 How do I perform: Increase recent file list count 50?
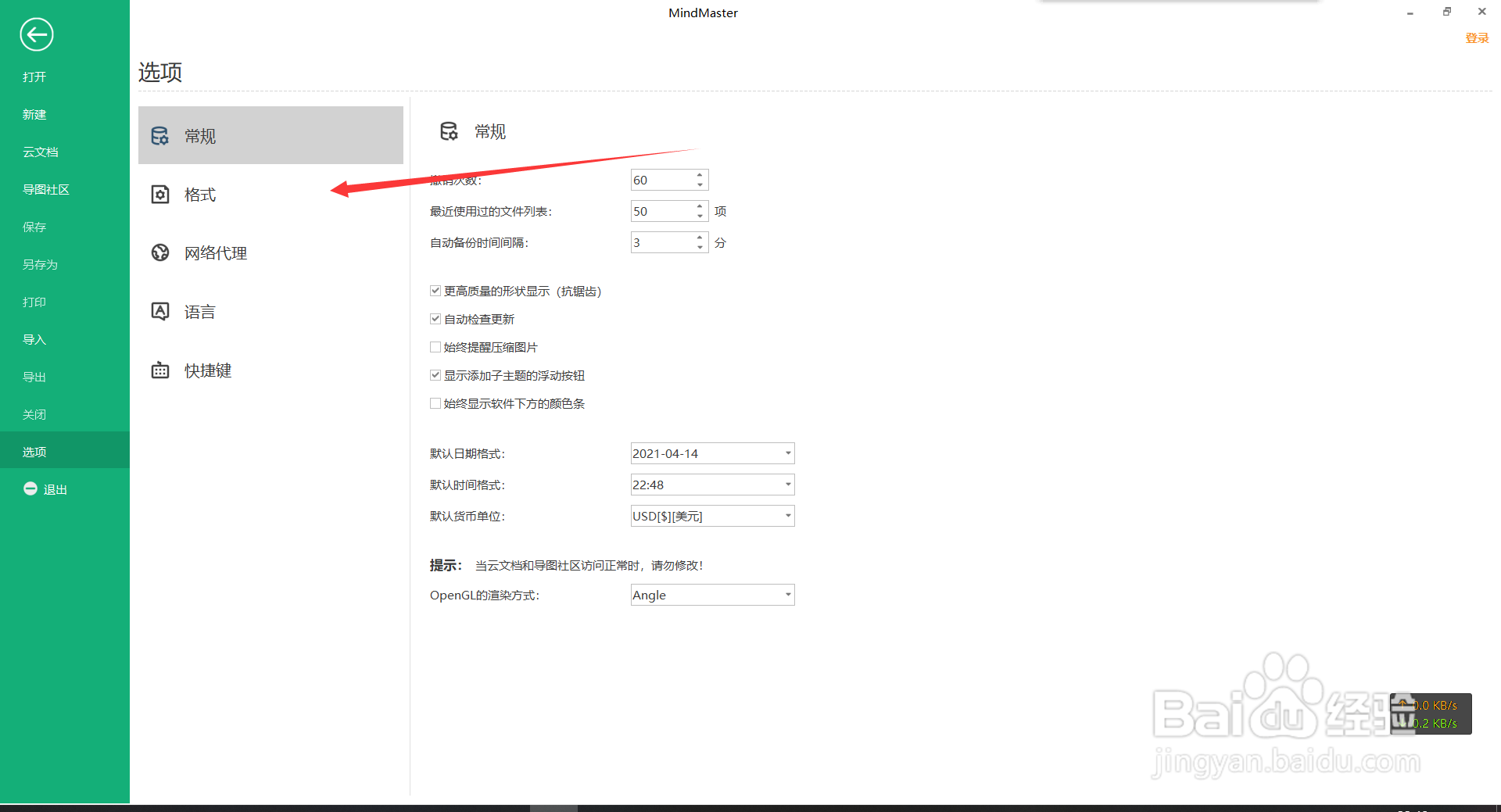(x=700, y=206)
